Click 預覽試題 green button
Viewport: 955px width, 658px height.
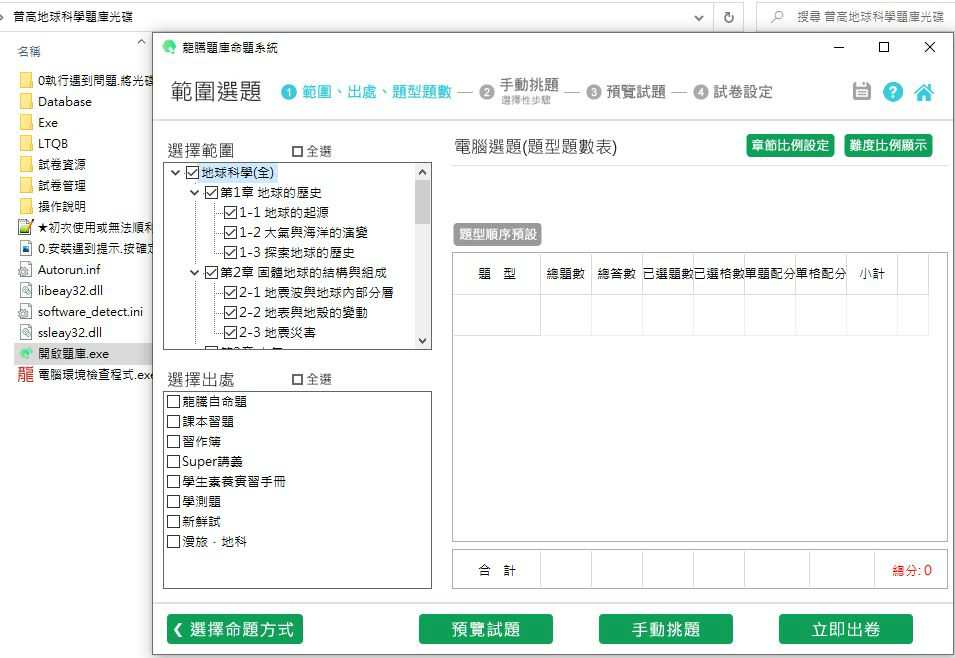pyautogui.click(x=485, y=629)
